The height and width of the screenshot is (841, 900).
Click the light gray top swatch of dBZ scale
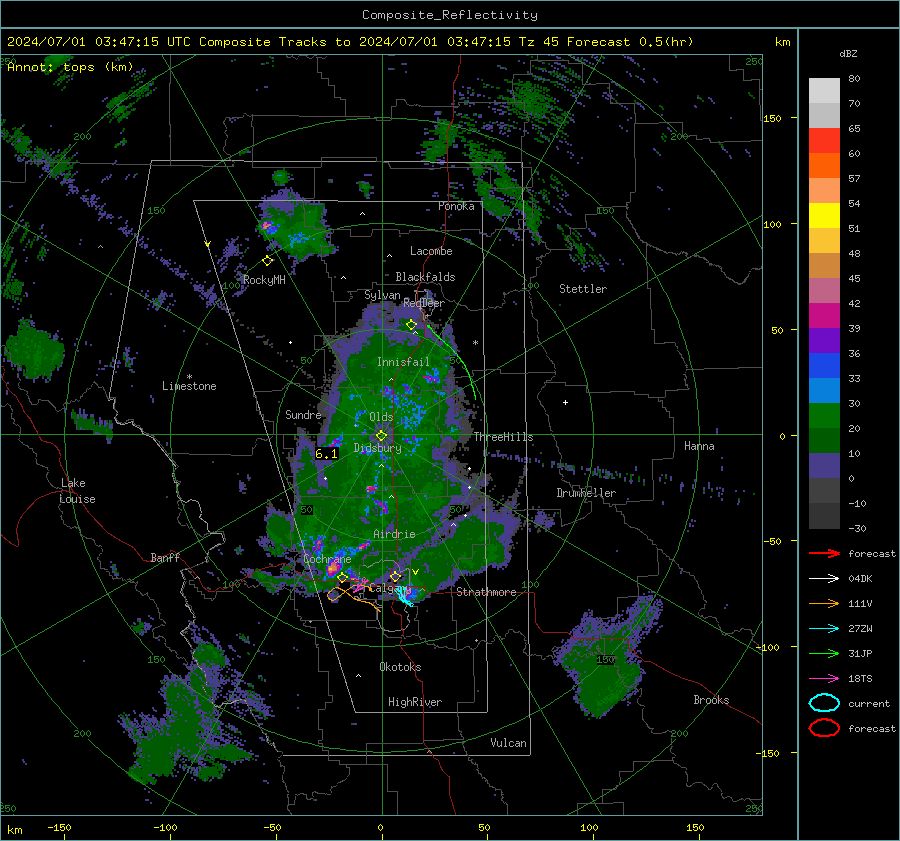[x=824, y=91]
